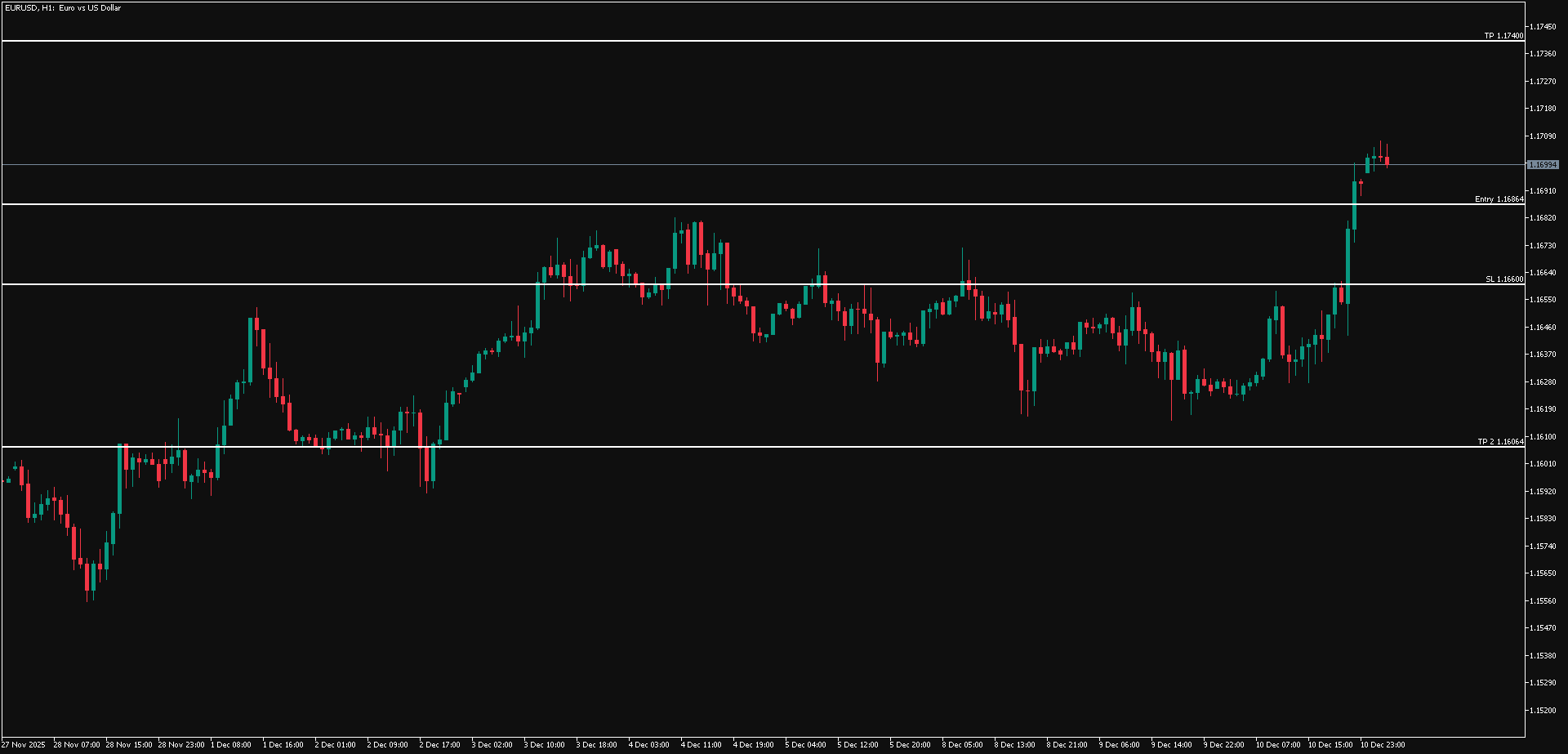This screenshot has height=754, width=1568.
Task: Click the 9 Dec 22:00 time label
Action: pyautogui.click(x=1223, y=745)
